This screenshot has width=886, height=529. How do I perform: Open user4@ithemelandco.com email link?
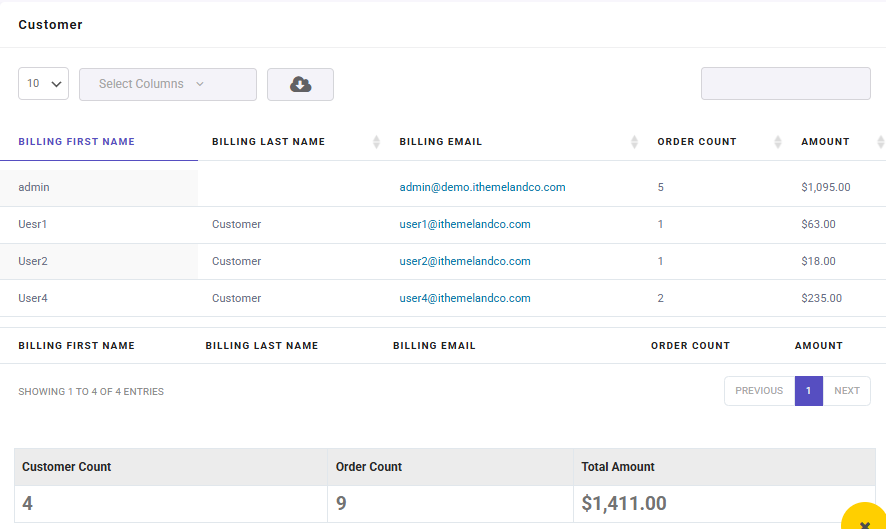(x=464, y=298)
